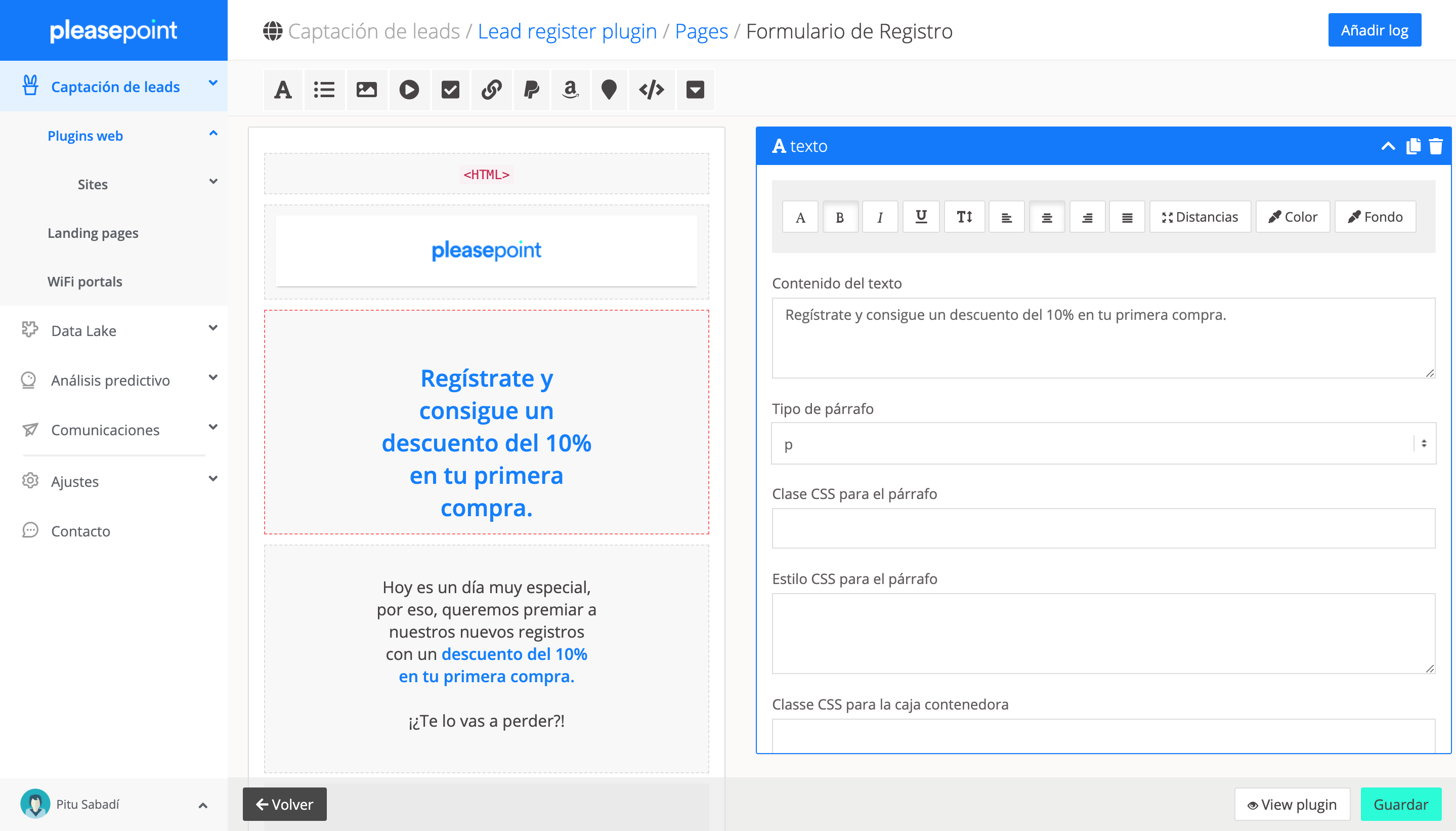
Task: Collapse the texto panel with chevron
Action: [1388, 146]
